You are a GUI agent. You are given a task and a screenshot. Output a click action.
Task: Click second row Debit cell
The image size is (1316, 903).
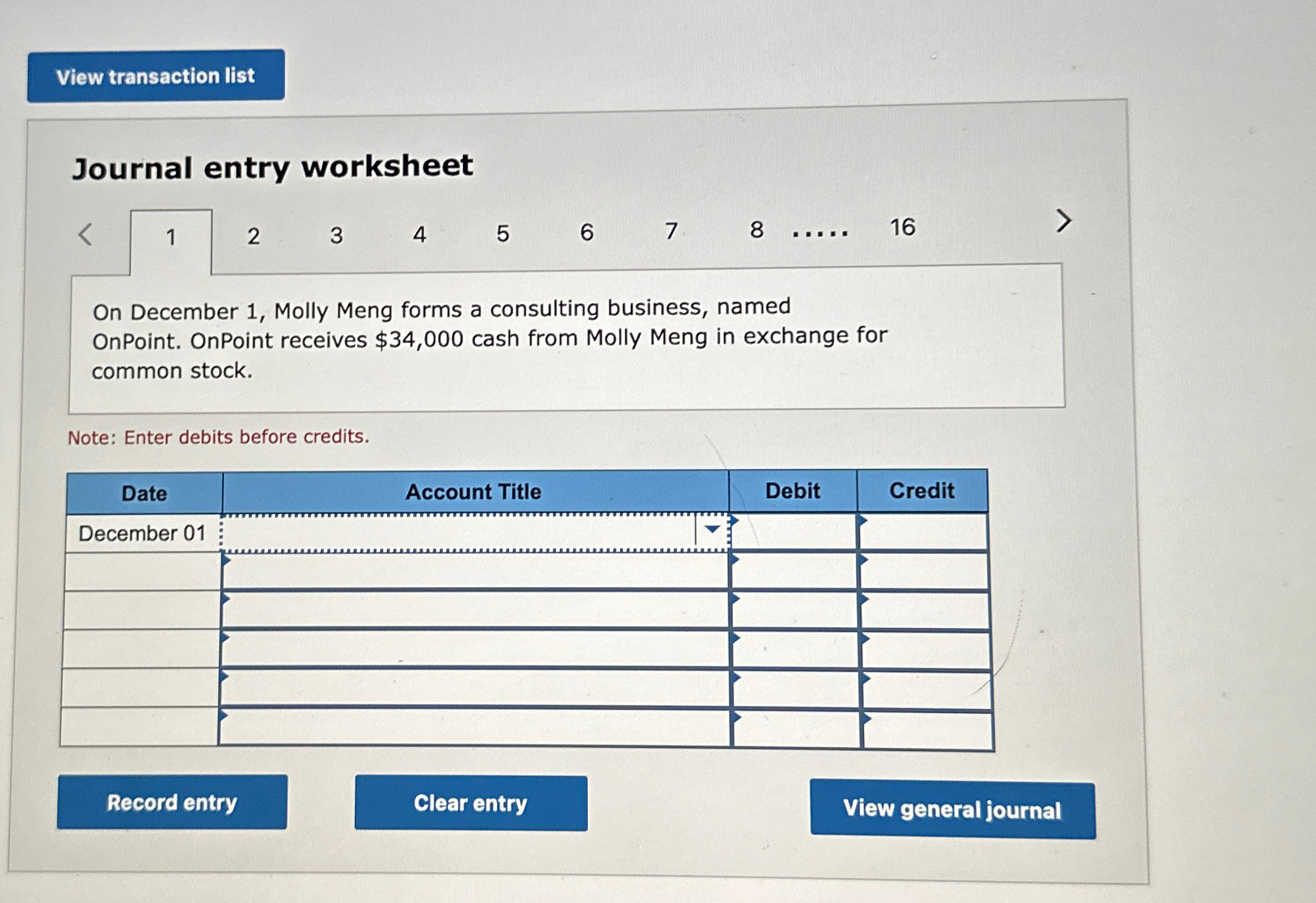click(793, 572)
